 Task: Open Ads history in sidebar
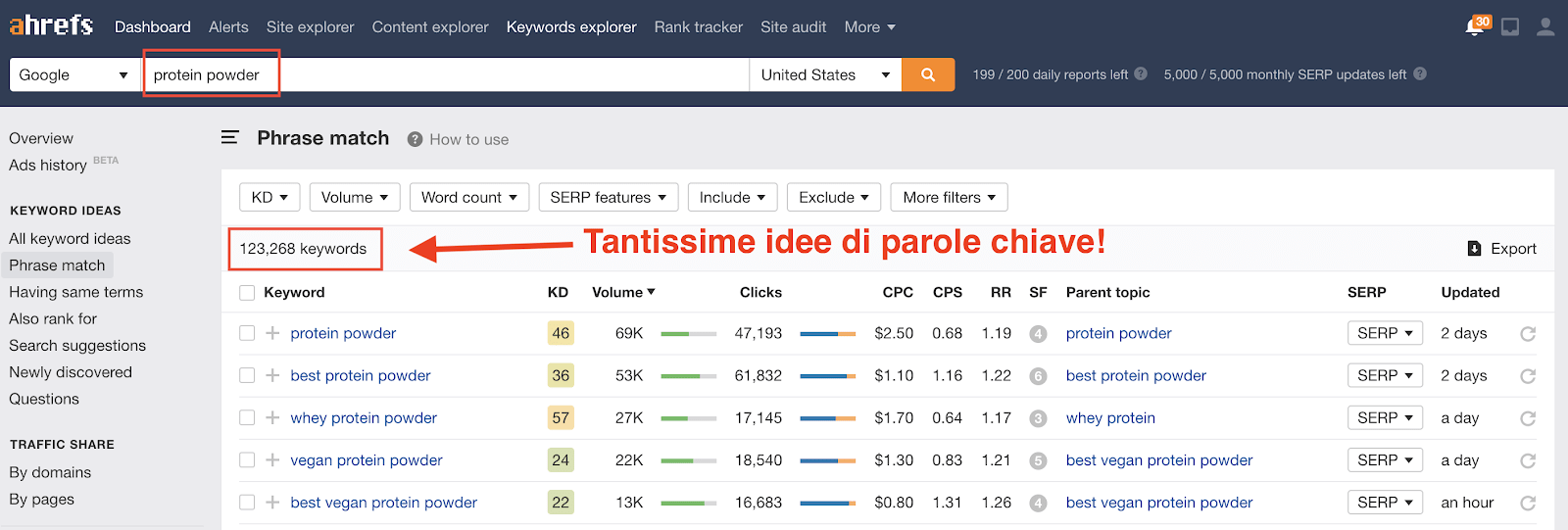click(x=48, y=166)
